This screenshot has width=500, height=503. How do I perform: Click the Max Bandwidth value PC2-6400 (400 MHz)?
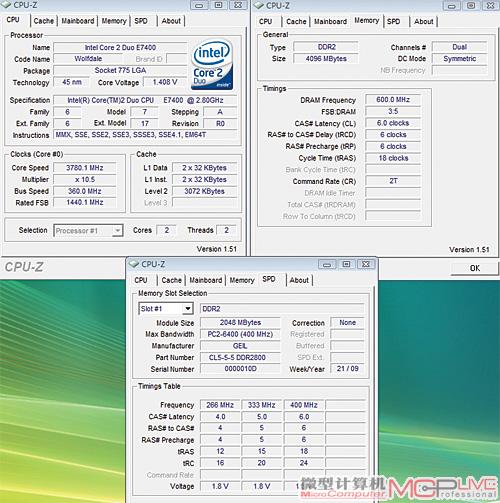(x=240, y=334)
